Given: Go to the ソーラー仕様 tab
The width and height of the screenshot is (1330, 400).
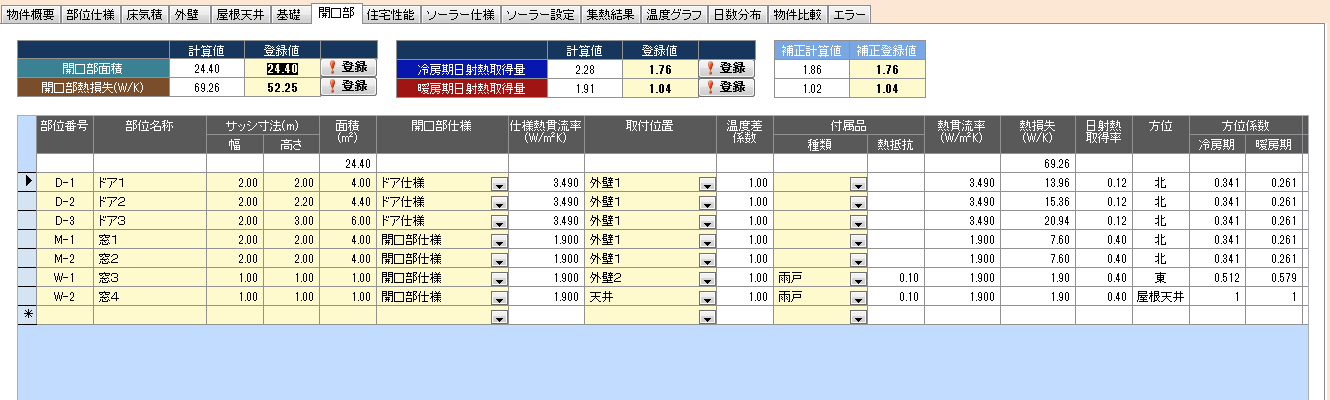Looking at the screenshot, I should 458,15.
